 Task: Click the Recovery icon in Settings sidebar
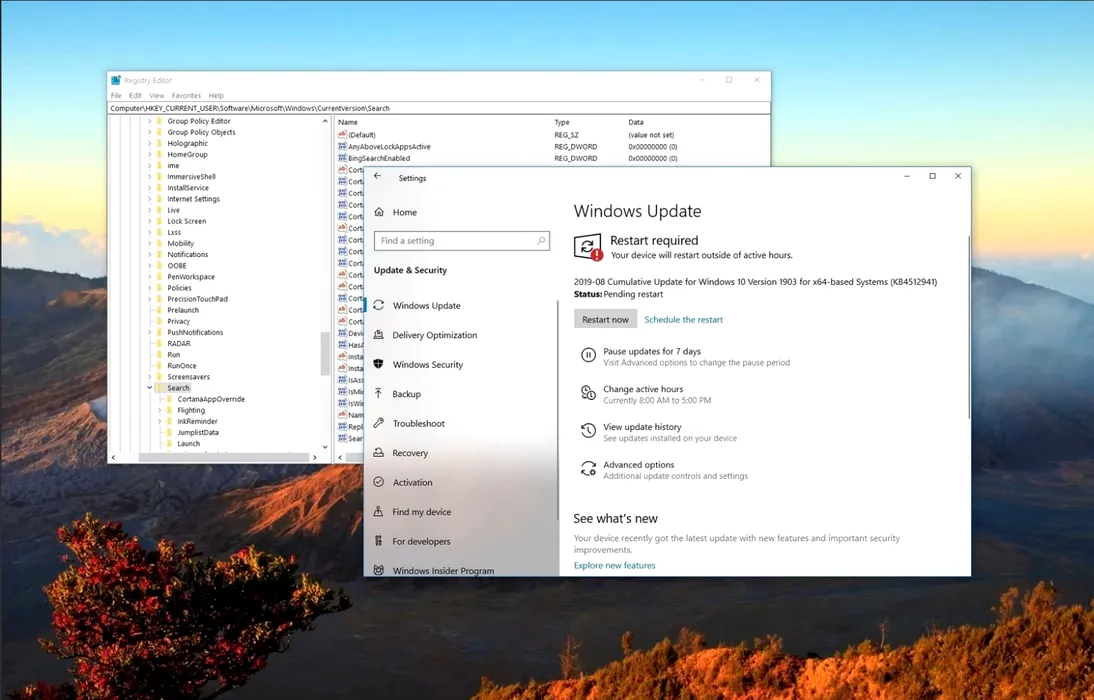[379, 452]
